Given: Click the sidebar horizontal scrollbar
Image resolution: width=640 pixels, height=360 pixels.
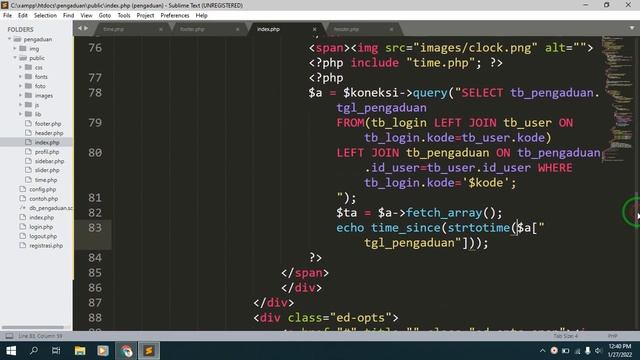Looking at the screenshot, I should click(x=33, y=327).
